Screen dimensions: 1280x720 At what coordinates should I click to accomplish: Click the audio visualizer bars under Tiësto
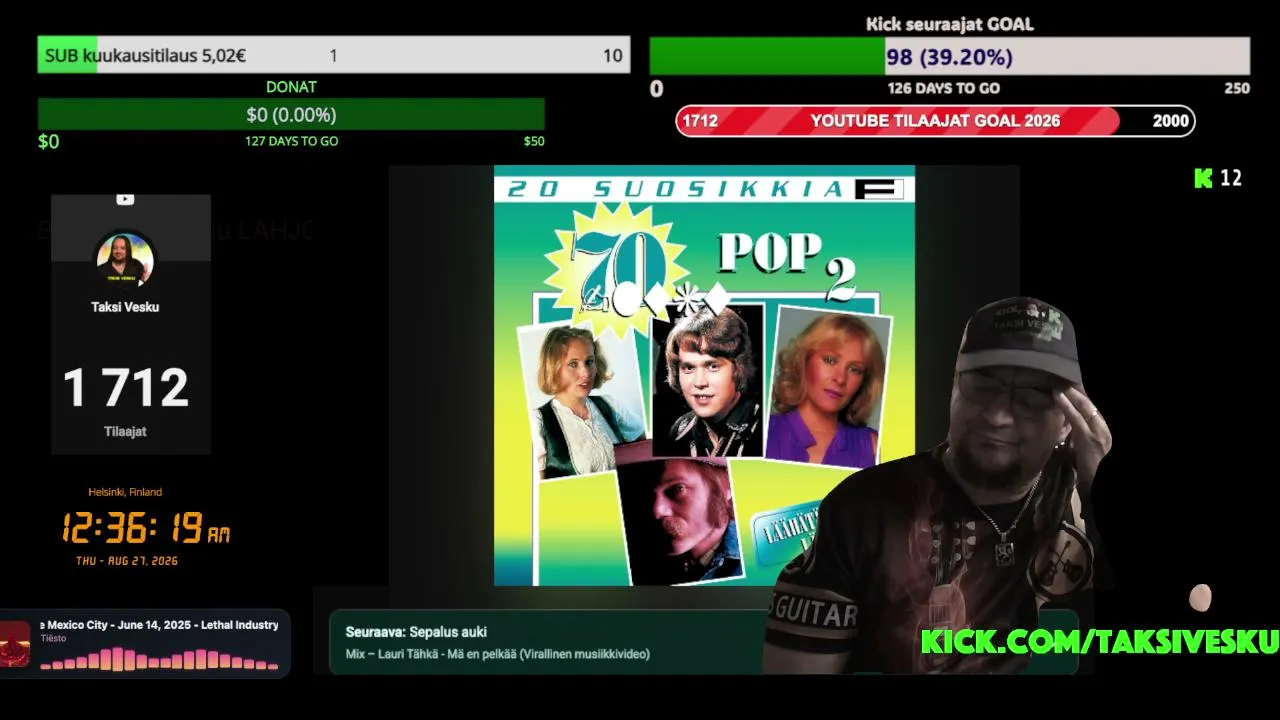pyautogui.click(x=160, y=659)
